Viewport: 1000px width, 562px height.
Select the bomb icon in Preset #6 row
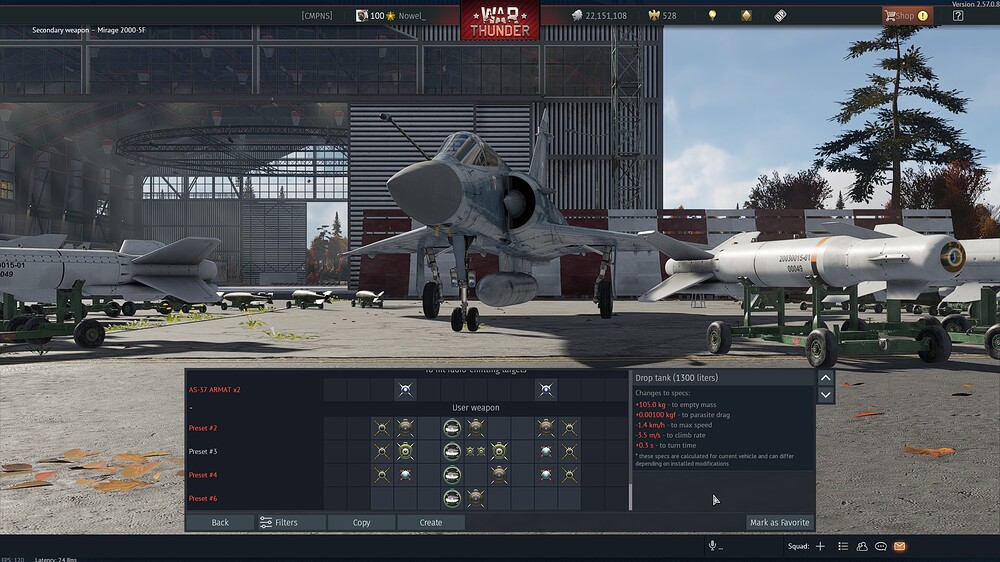476,498
